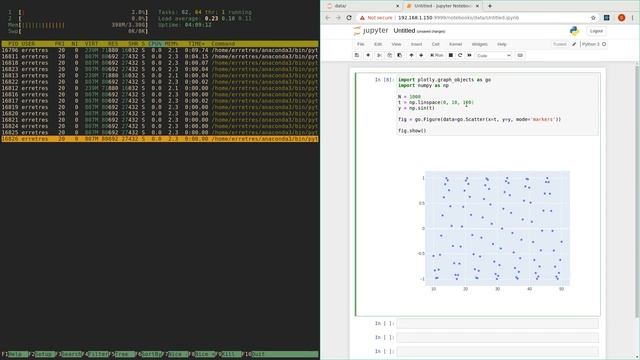The image size is (640, 360).
Task: Bookmark this page with the star icon
Action: 593,18
